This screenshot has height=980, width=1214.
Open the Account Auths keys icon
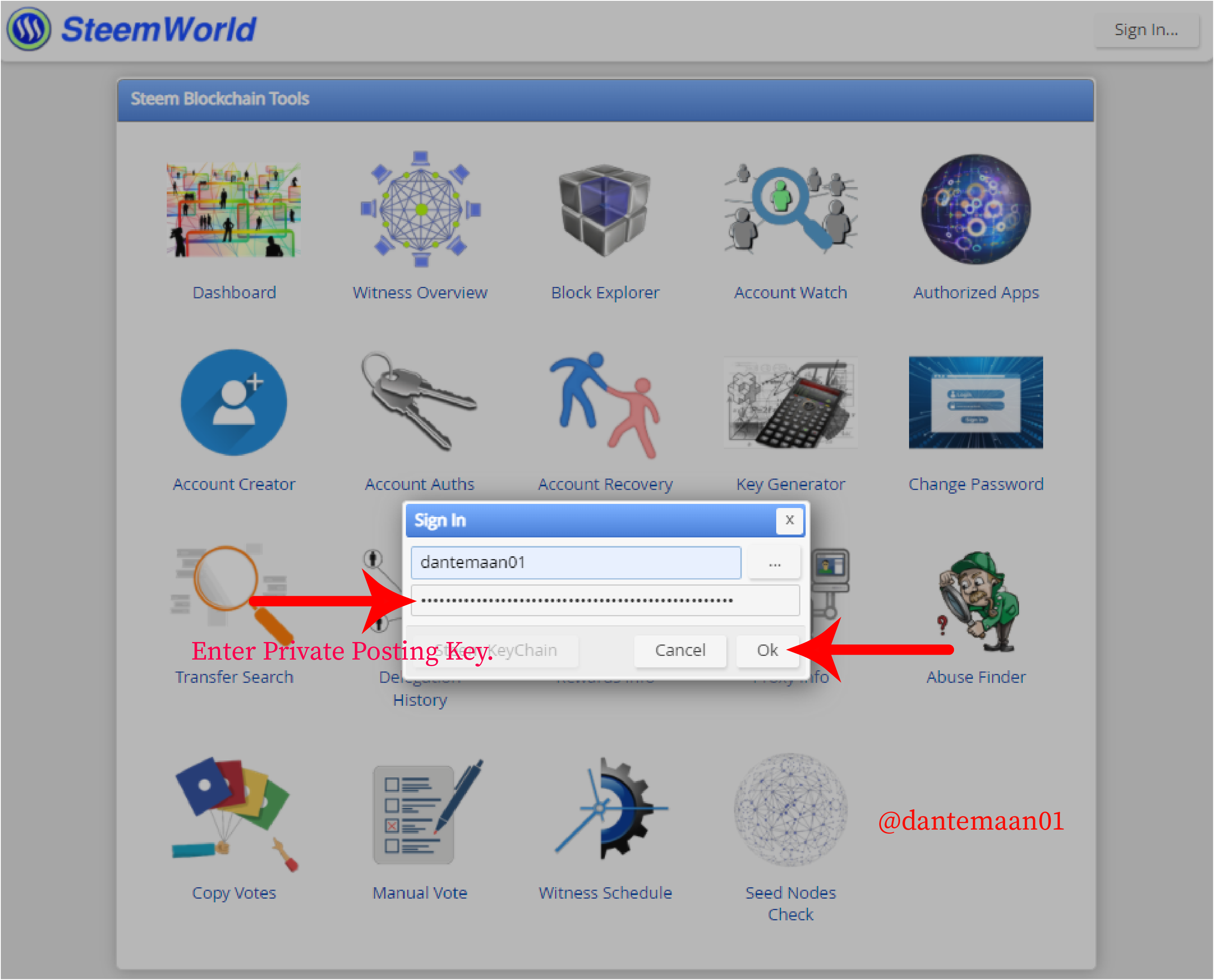(x=419, y=401)
